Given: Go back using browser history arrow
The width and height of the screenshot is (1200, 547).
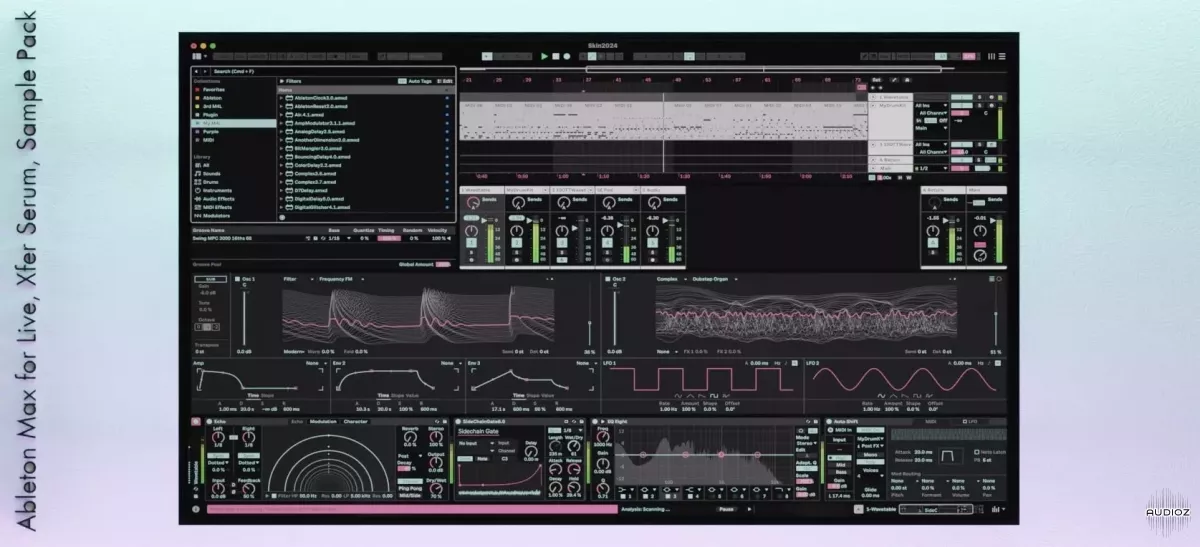Looking at the screenshot, I should [x=195, y=71].
